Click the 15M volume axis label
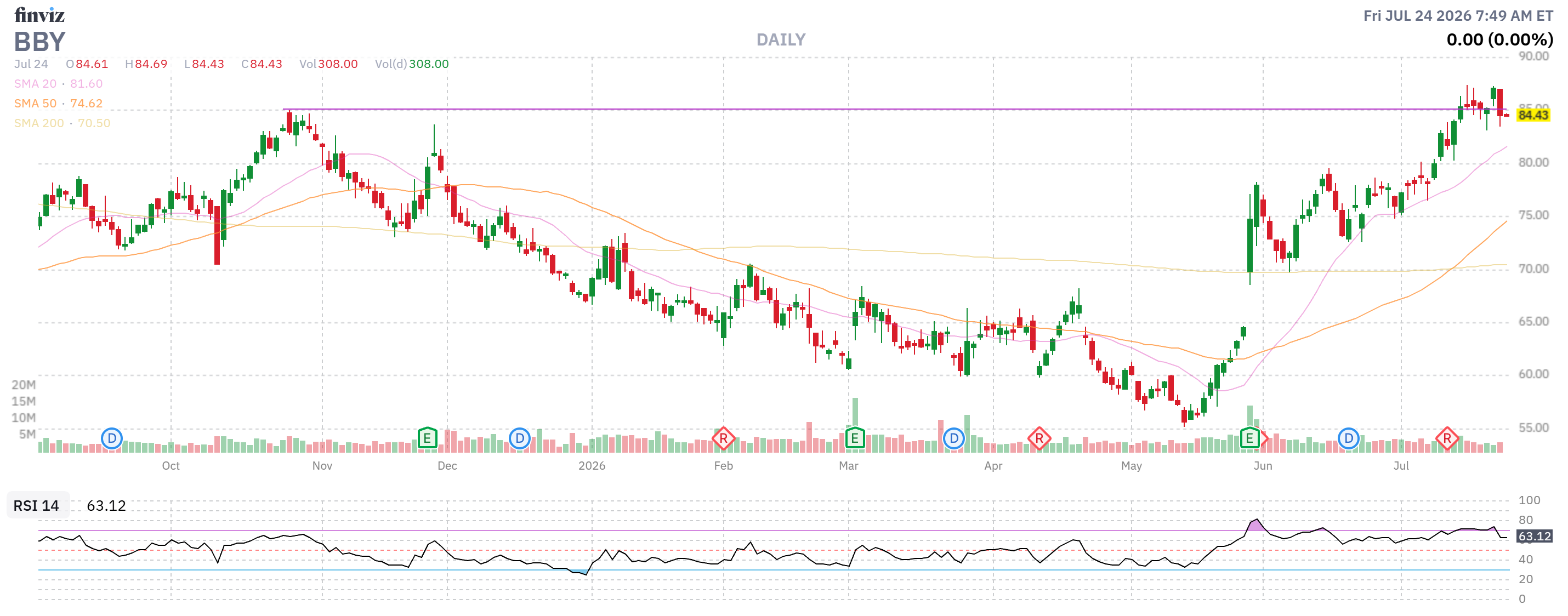The width and height of the screenshot is (1568, 616). coord(24,401)
